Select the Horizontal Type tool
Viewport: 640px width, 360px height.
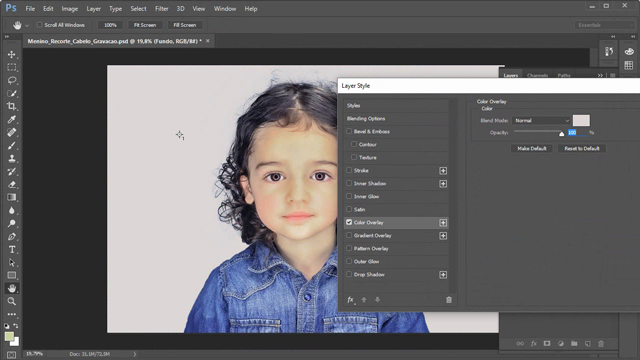tap(11, 249)
